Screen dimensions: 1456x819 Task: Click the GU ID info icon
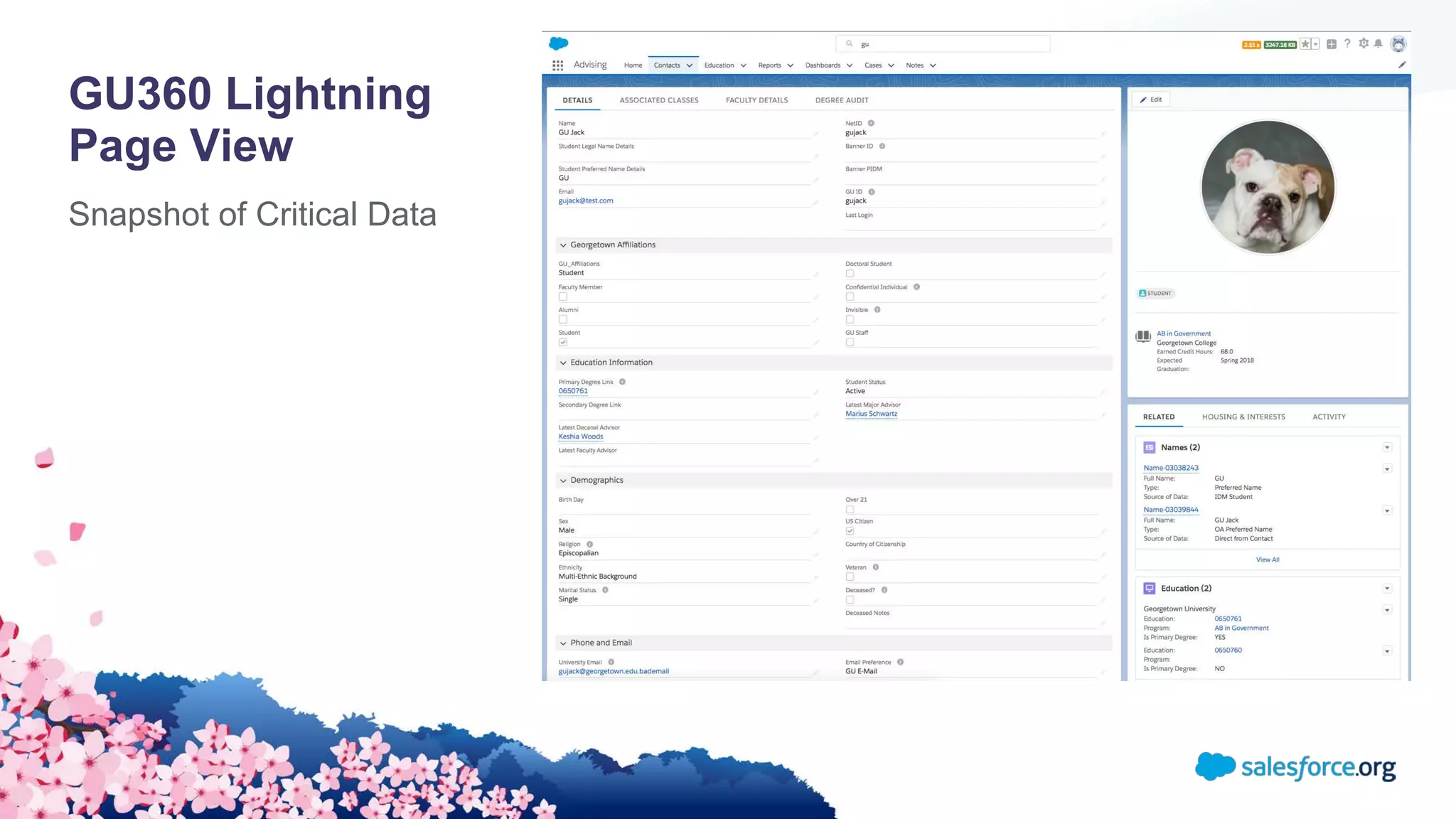872,192
